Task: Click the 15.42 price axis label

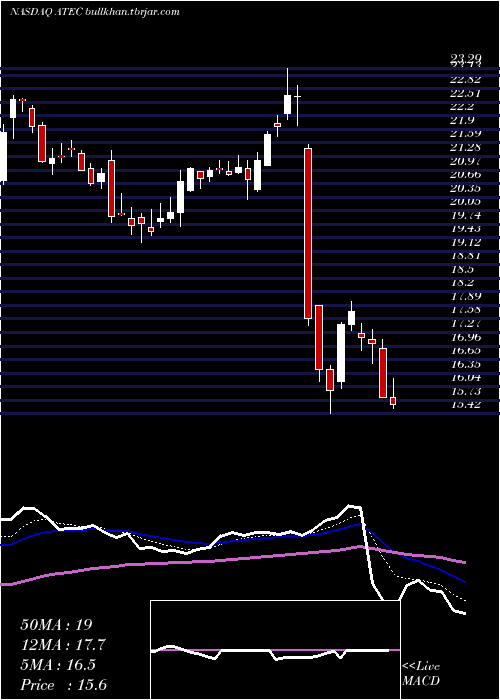Action: [465, 405]
